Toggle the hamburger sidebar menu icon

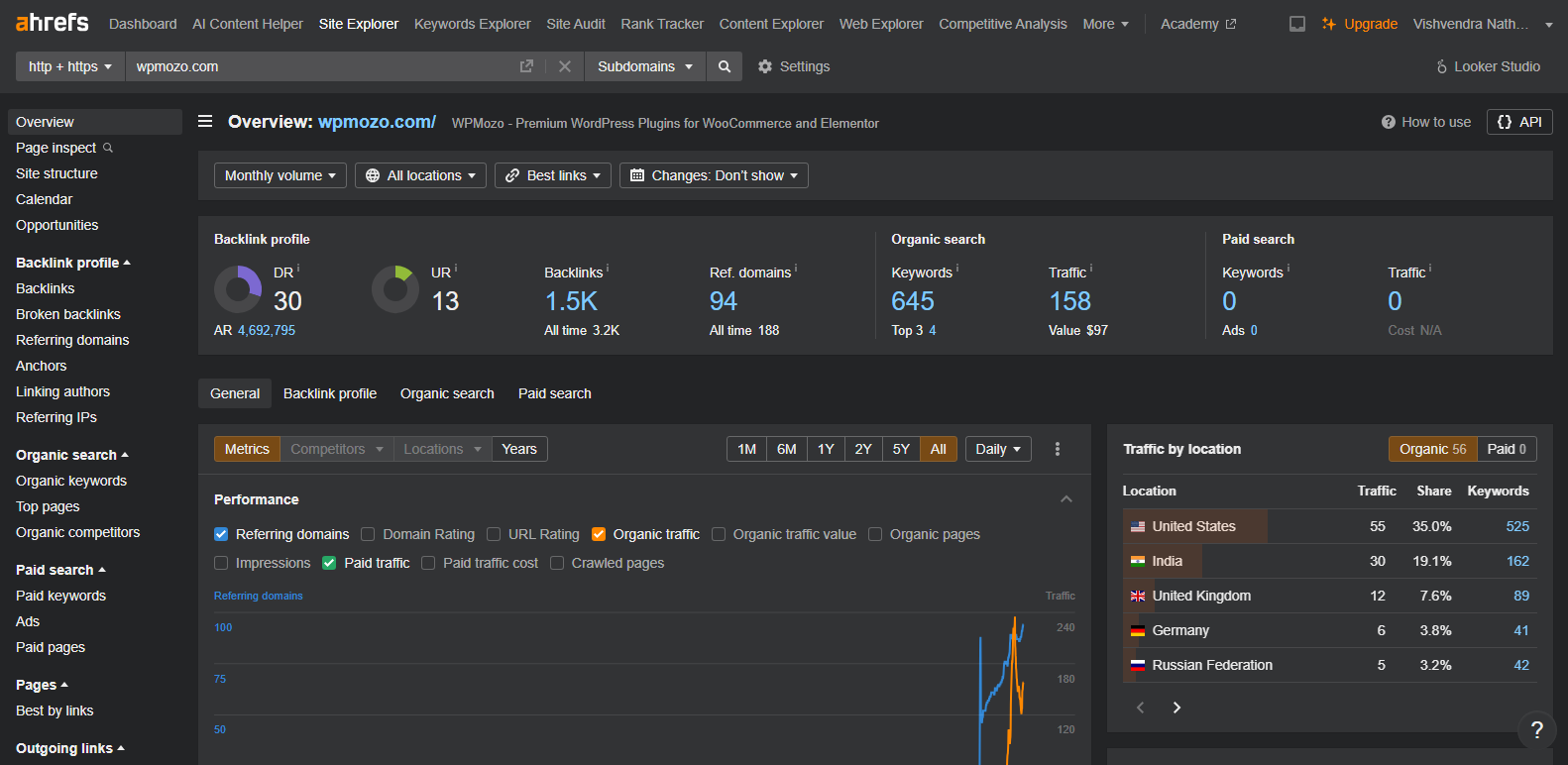click(x=205, y=122)
